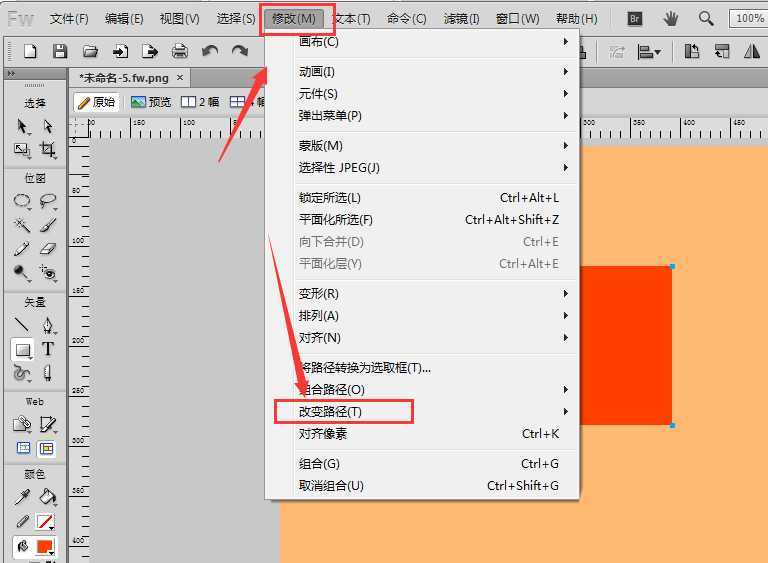Click the orange fill color swatch

[x=45, y=546]
